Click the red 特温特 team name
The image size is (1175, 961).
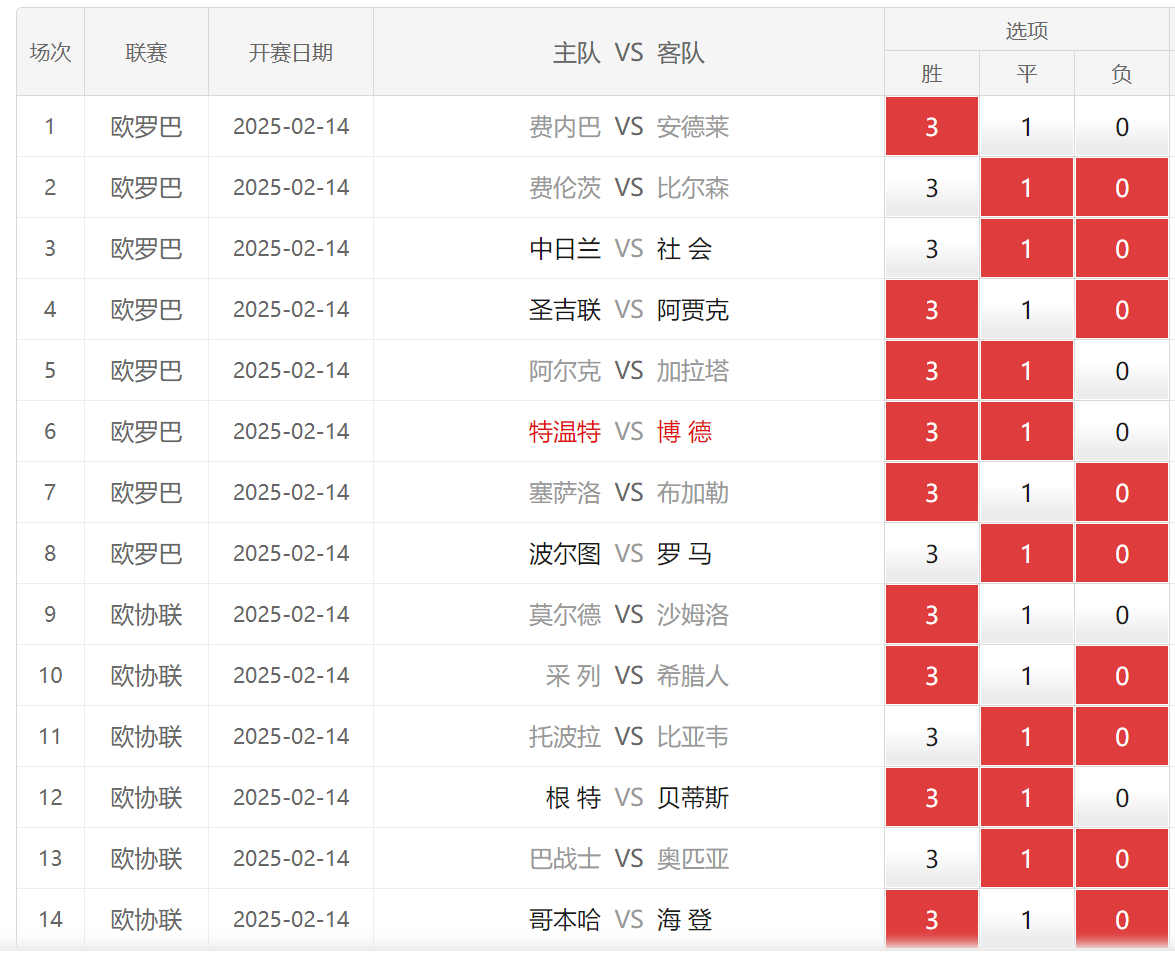coord(565,432)
